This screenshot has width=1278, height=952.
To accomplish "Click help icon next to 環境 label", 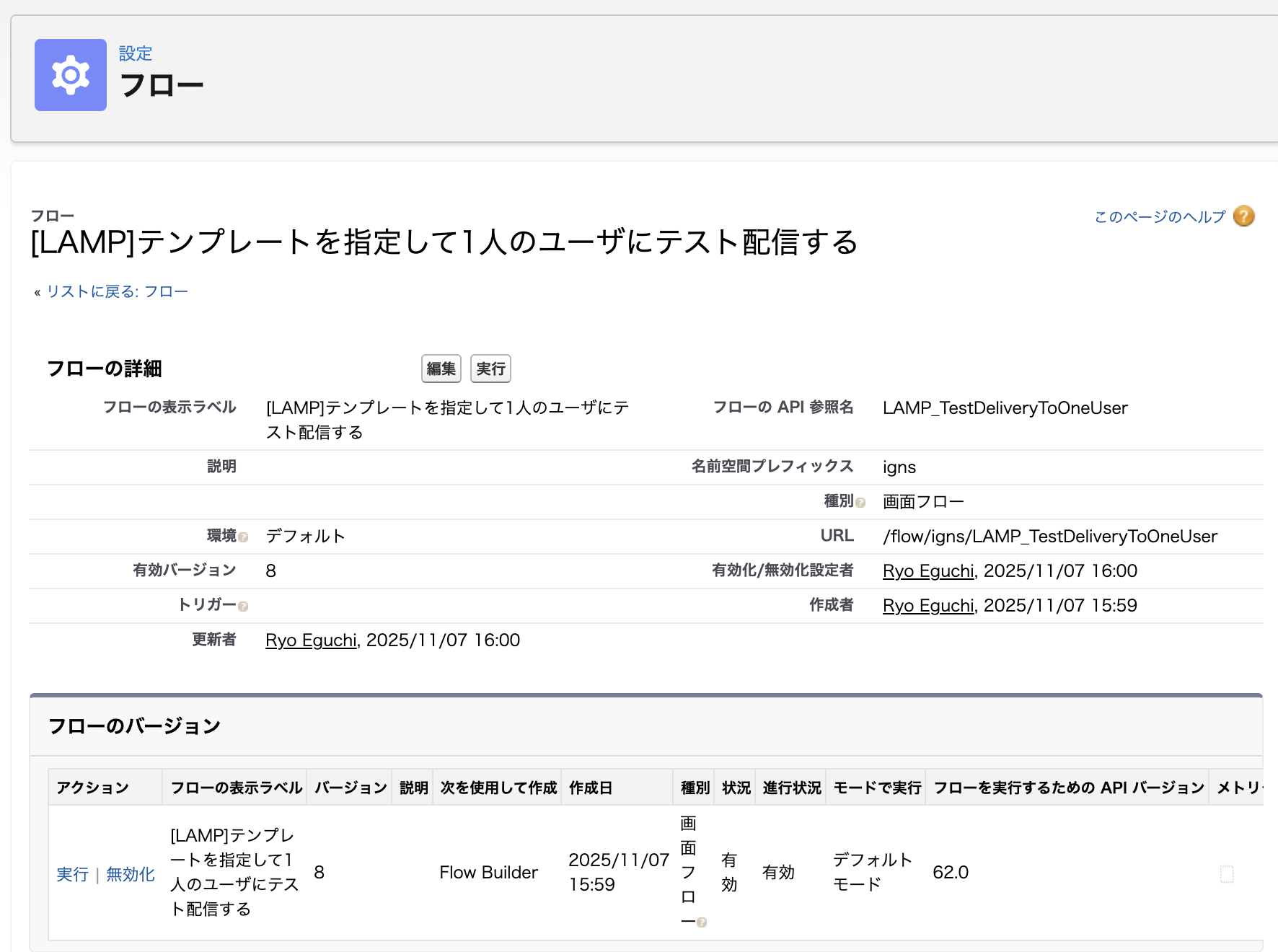I will click(243, 537).
